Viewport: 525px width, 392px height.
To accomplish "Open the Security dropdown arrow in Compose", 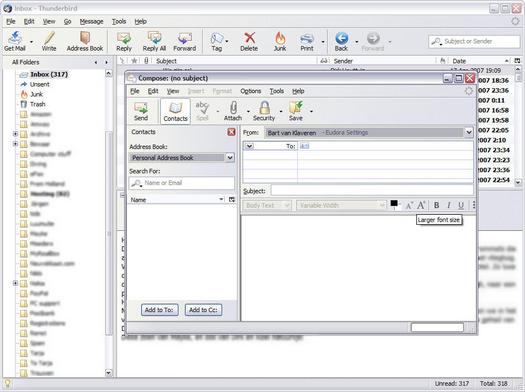I will [281, 111].
